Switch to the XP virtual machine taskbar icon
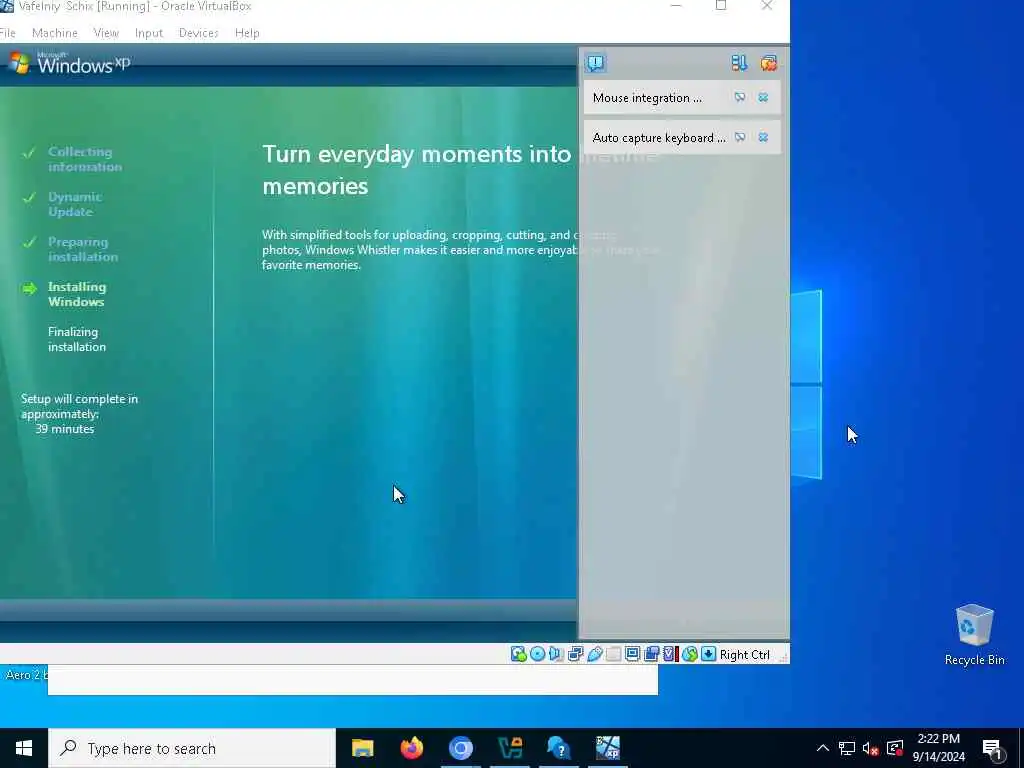The height and width of the screenshot is (768, 1024). tap(607, 748)
